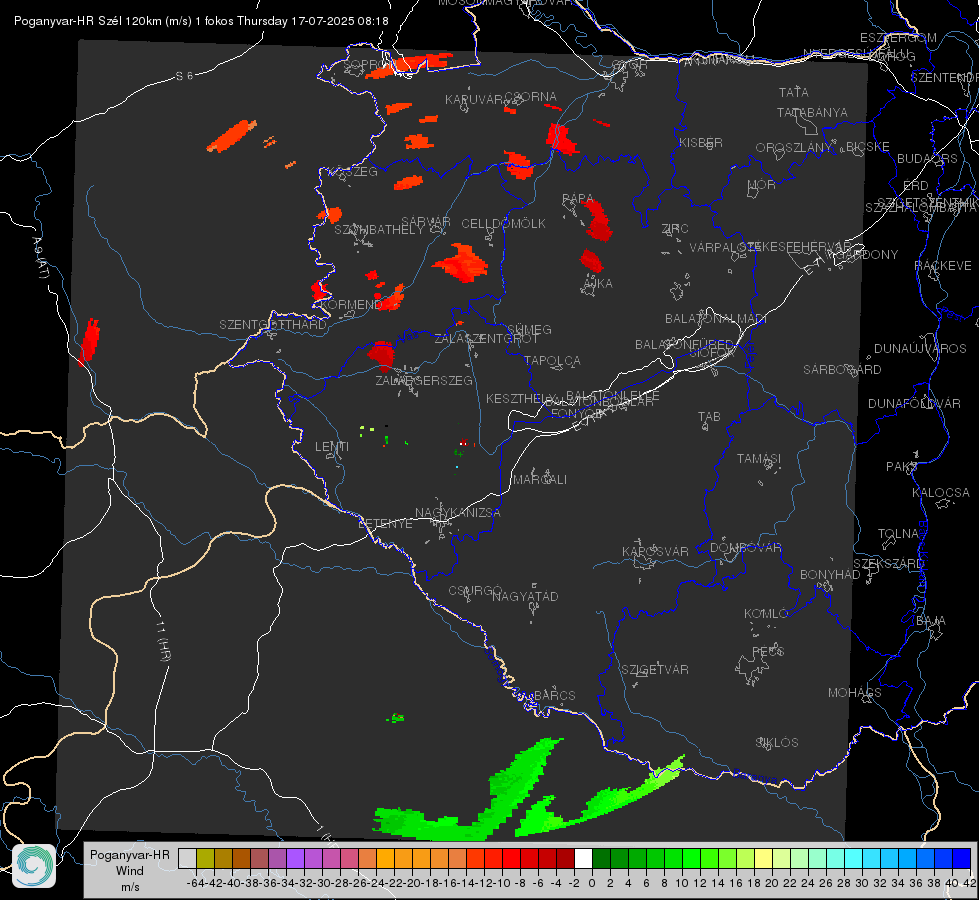Click the CSORNA label
The width and height of the screenshot is (979, 900).
coord(530,96)
